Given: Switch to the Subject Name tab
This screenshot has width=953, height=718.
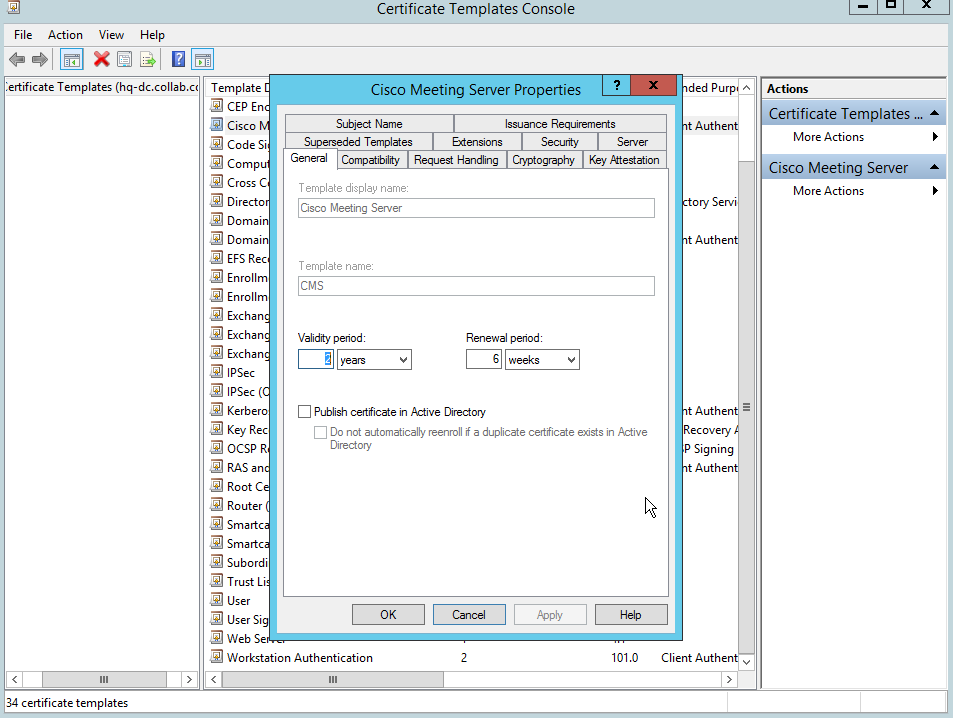Looking at the screenshot, I should click(369, 123).
